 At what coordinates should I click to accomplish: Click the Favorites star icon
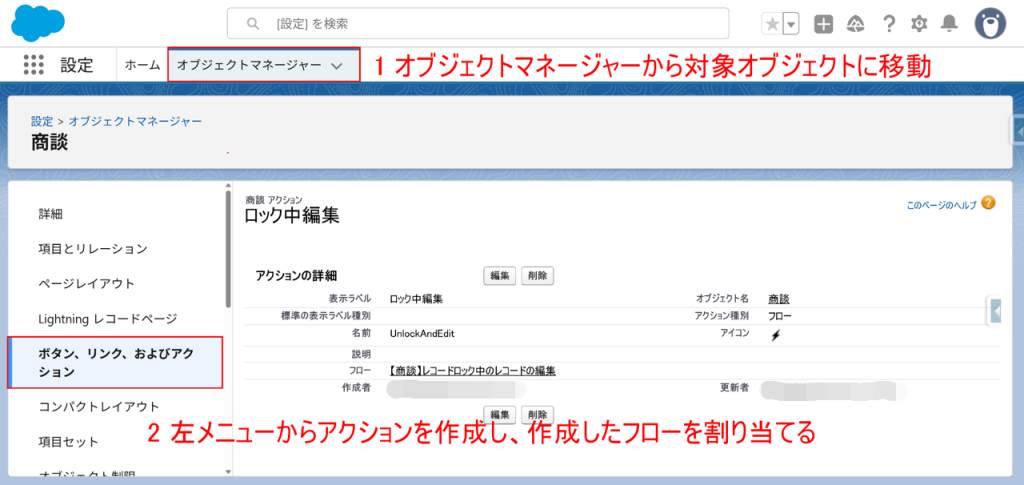pyautogui.click(x=771, y=23)
